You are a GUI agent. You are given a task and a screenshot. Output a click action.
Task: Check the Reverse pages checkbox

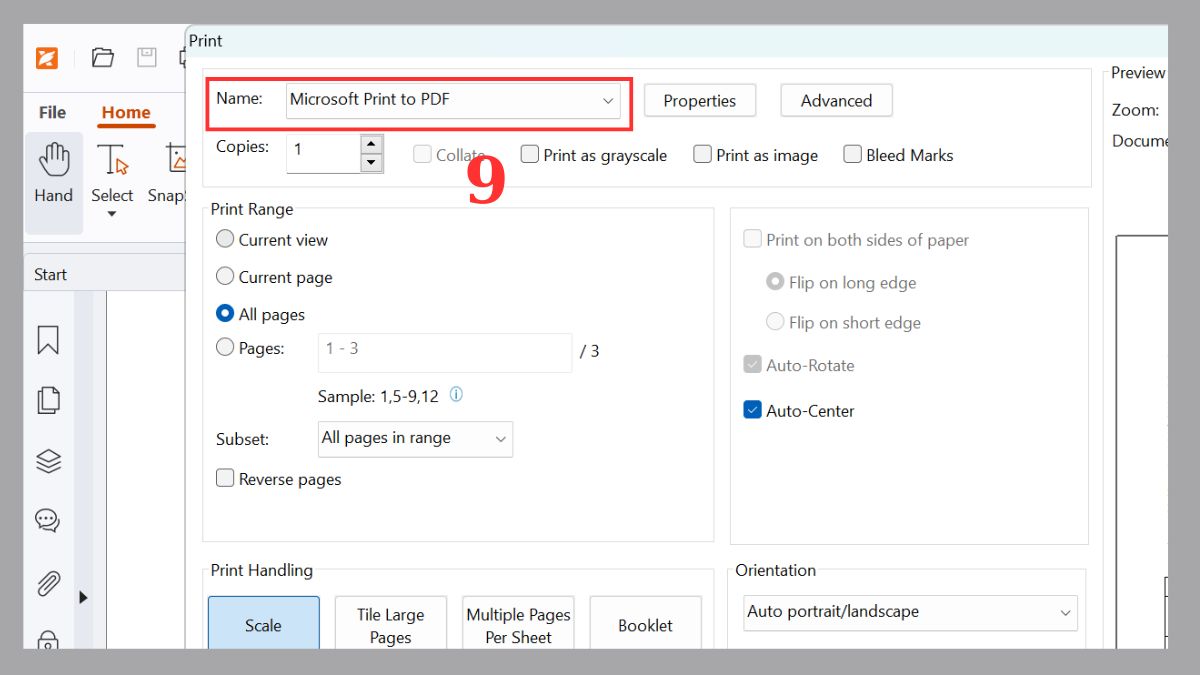(225, 478)
